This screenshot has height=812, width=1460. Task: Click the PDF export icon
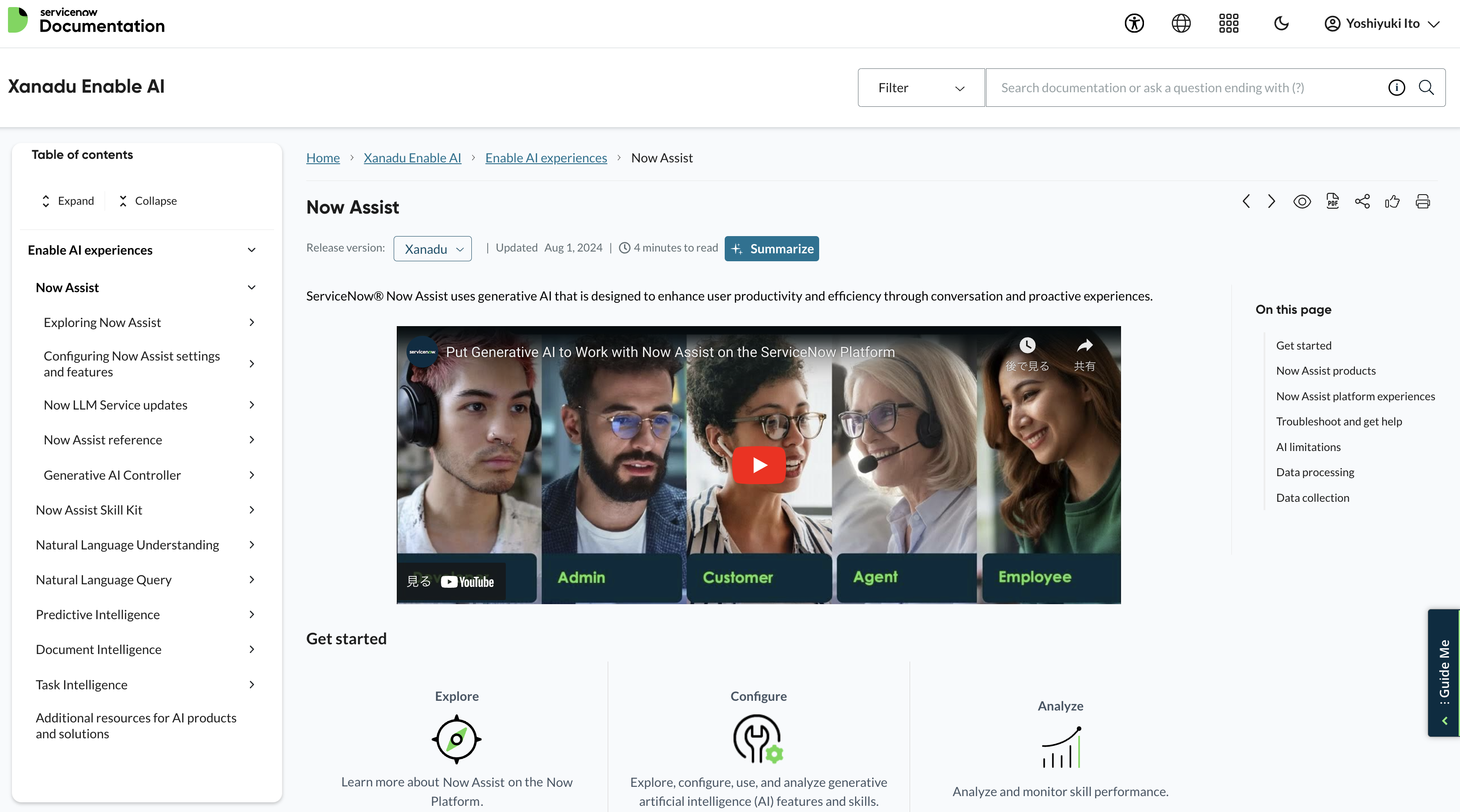pos(1332,201)
